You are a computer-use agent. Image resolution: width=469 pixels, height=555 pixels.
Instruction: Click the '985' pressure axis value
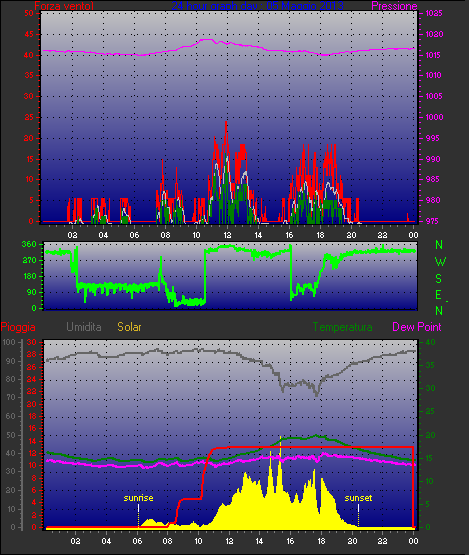pyautogui.click(x=433, y=179)
